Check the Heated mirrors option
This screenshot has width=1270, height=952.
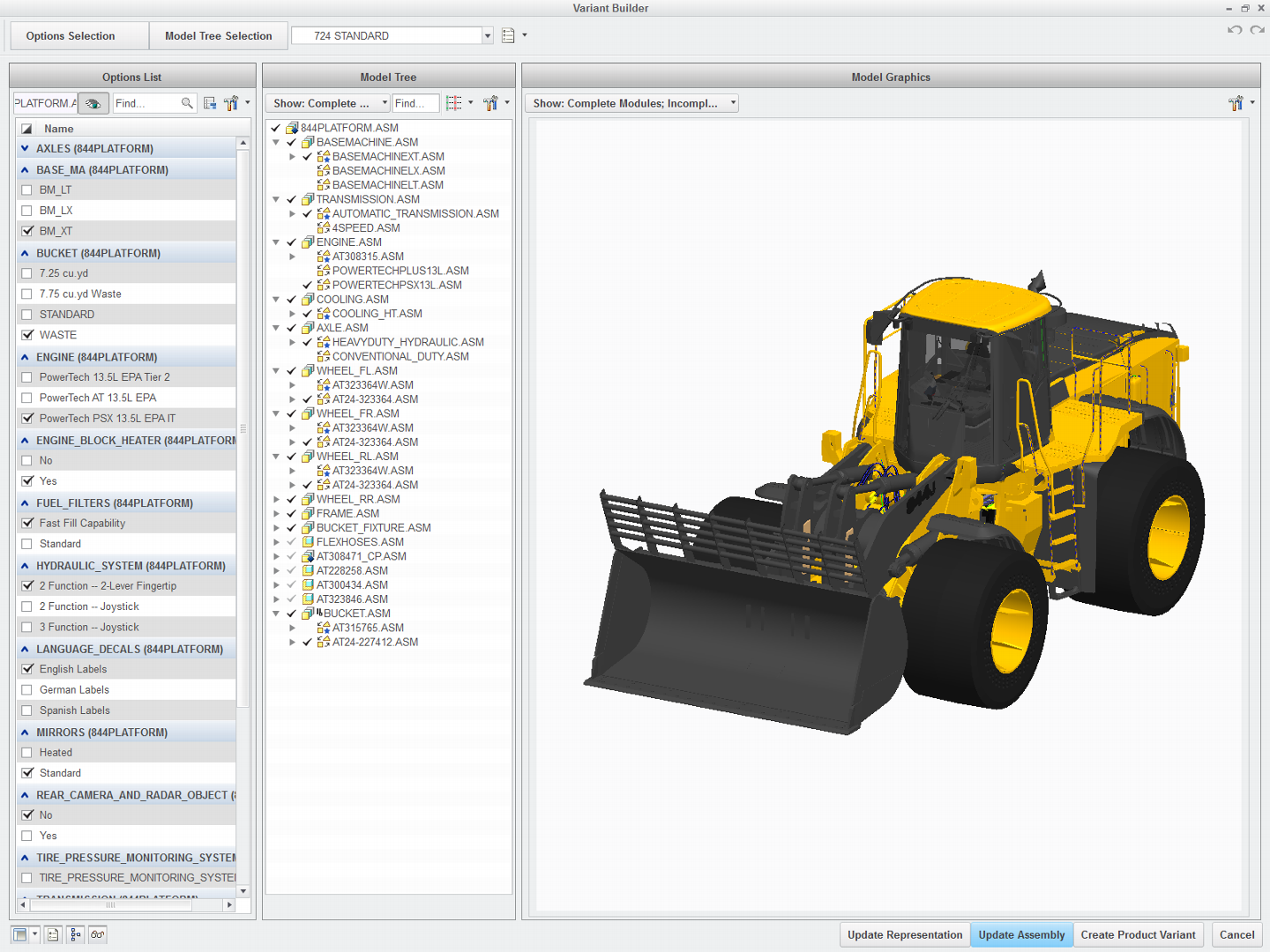coord(27,752)
